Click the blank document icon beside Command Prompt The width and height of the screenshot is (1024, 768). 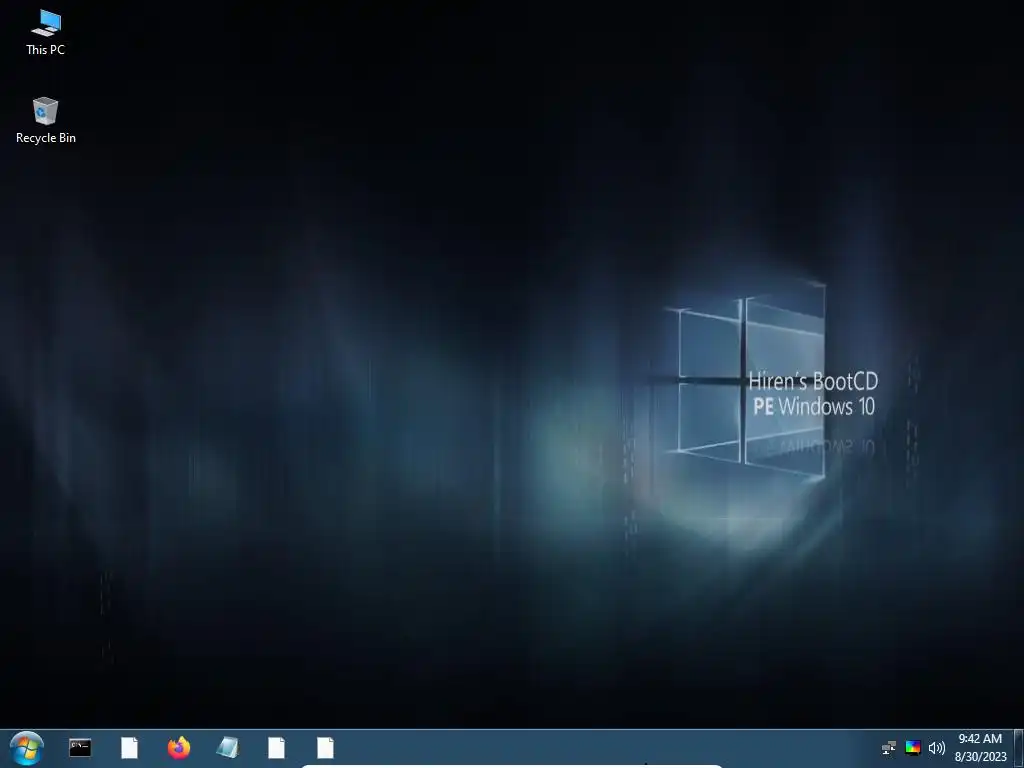coord(129,748)
